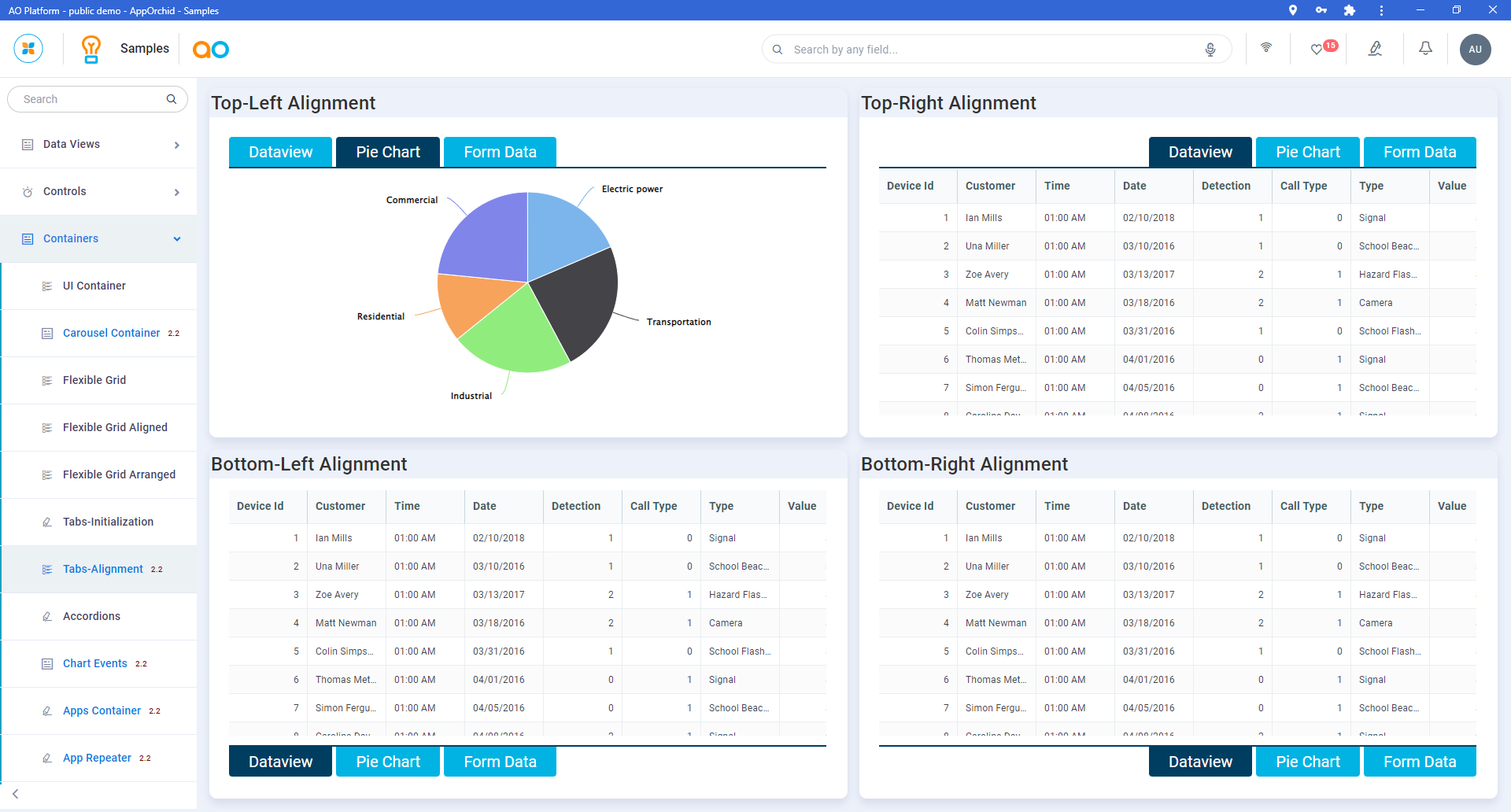This screenshot has height=812, width=1511.
Task: Open the notifications bell
Action: 1425,49
